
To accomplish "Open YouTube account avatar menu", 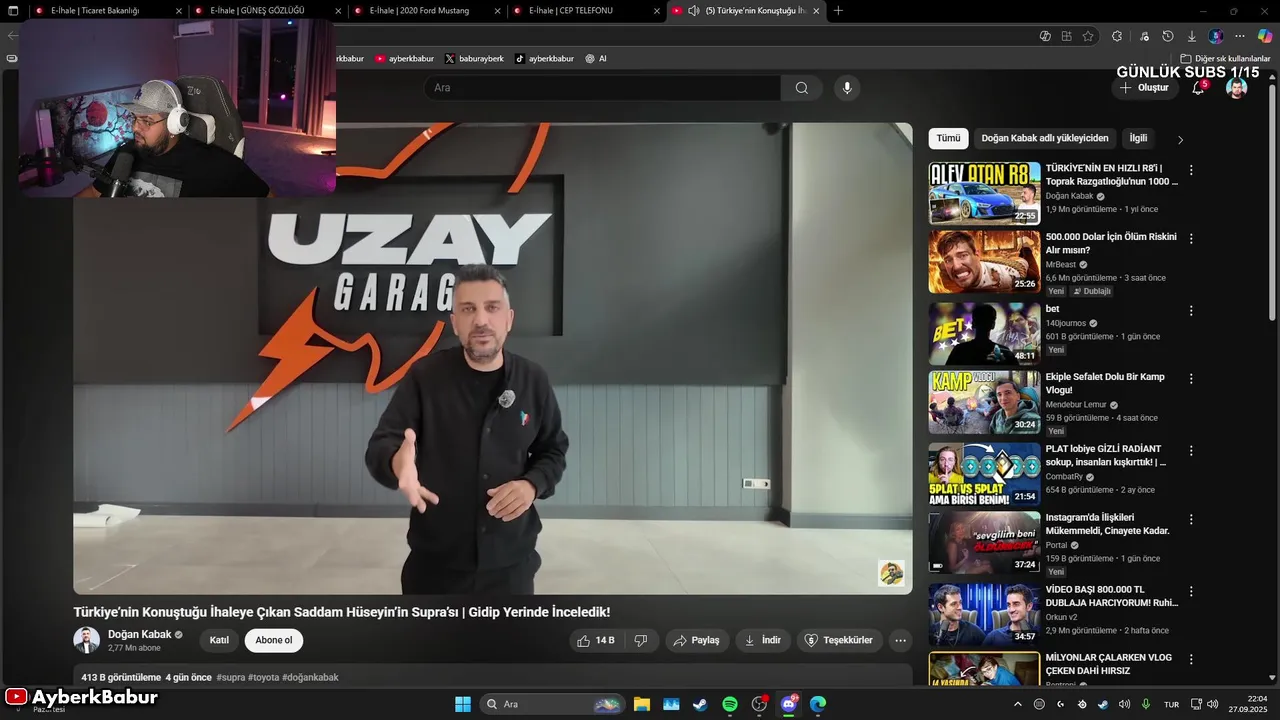I will pyautogui.click(x=1237, y=88).
